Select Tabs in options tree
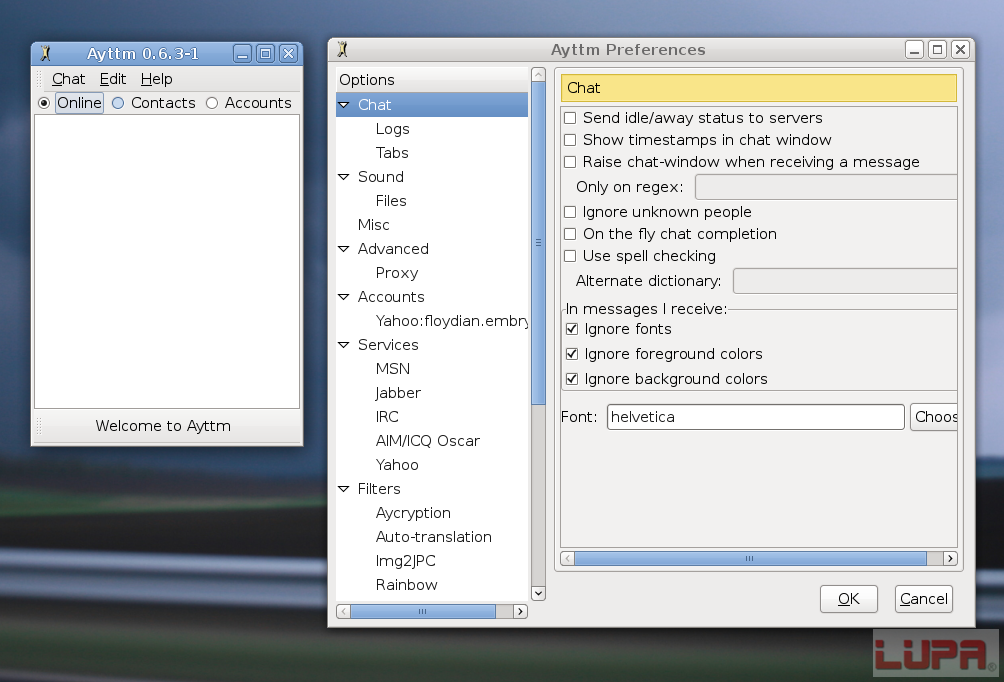The width and height of the screenshot is (1004, 682). click(392, 152)
